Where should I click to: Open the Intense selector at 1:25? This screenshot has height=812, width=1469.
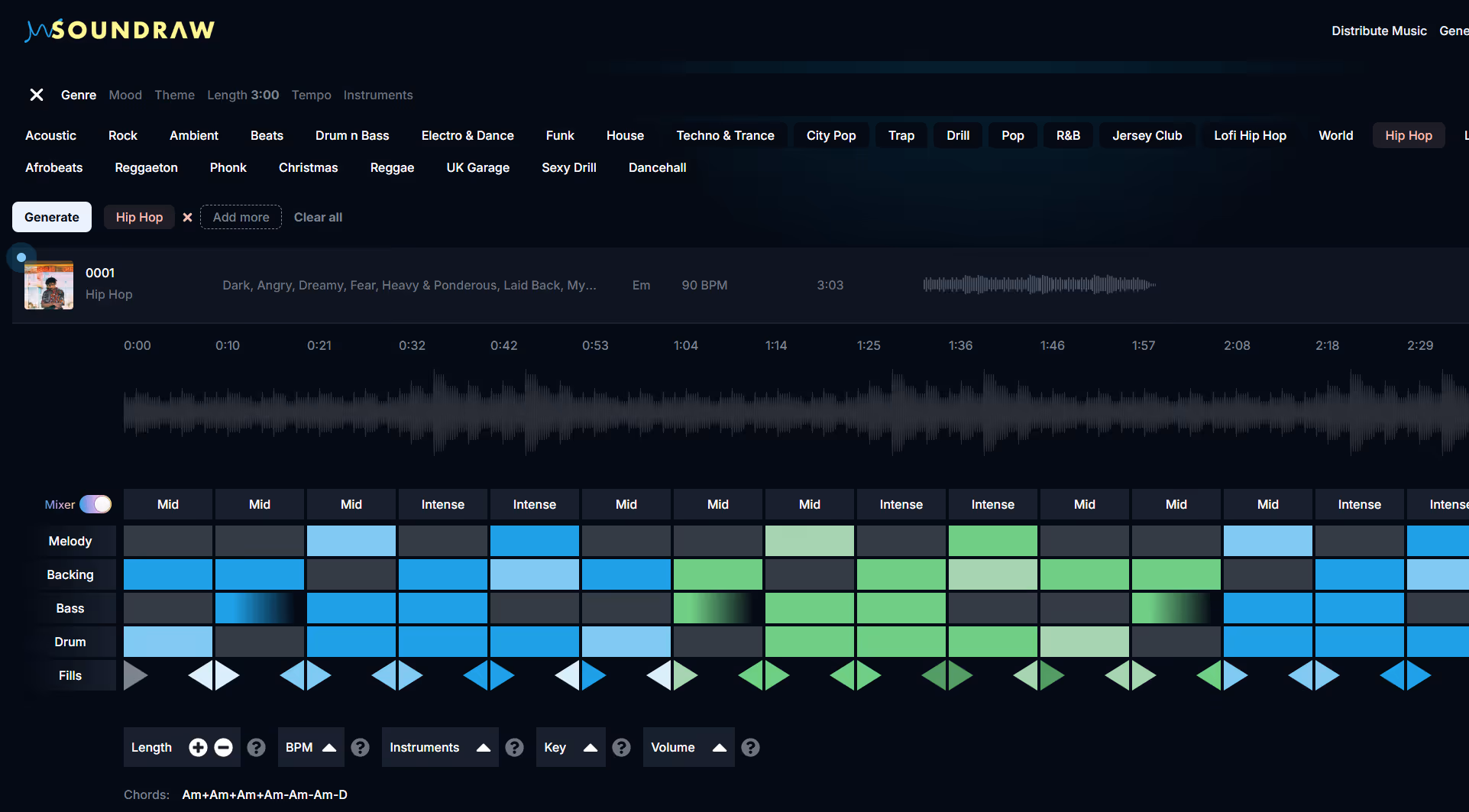901,504
